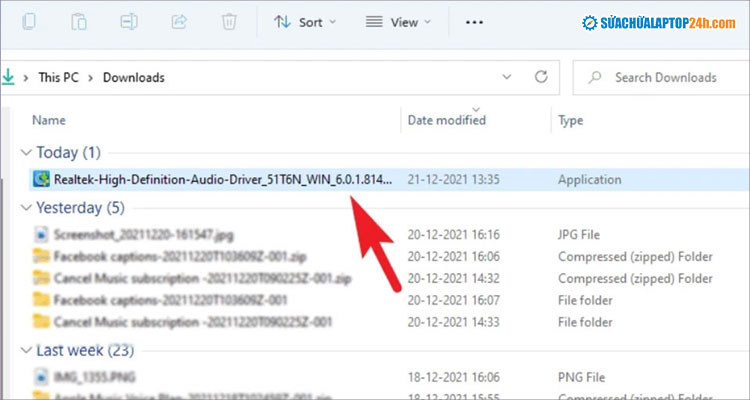The width and height of the screenshot is (750, 400).
Task: Click the Share icon in toolbar
Action: (x=180, y=21)
